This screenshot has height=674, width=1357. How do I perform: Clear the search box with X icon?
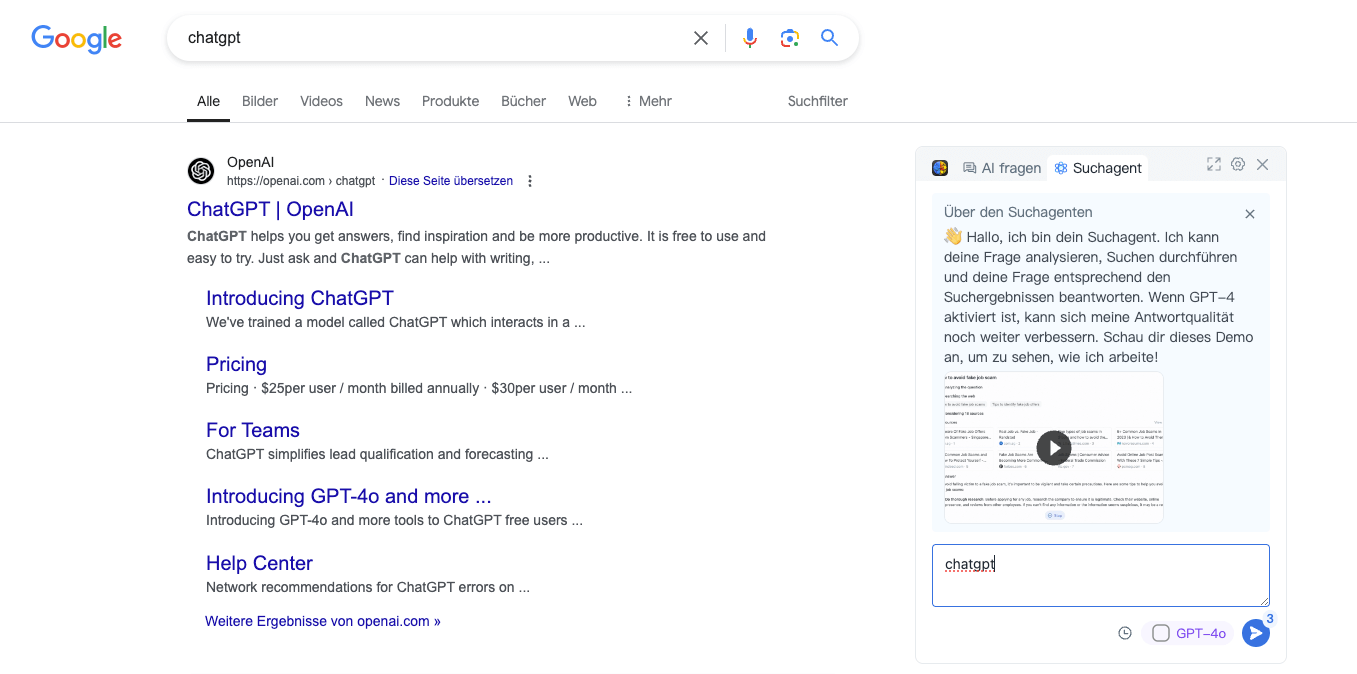coord(701,38)
